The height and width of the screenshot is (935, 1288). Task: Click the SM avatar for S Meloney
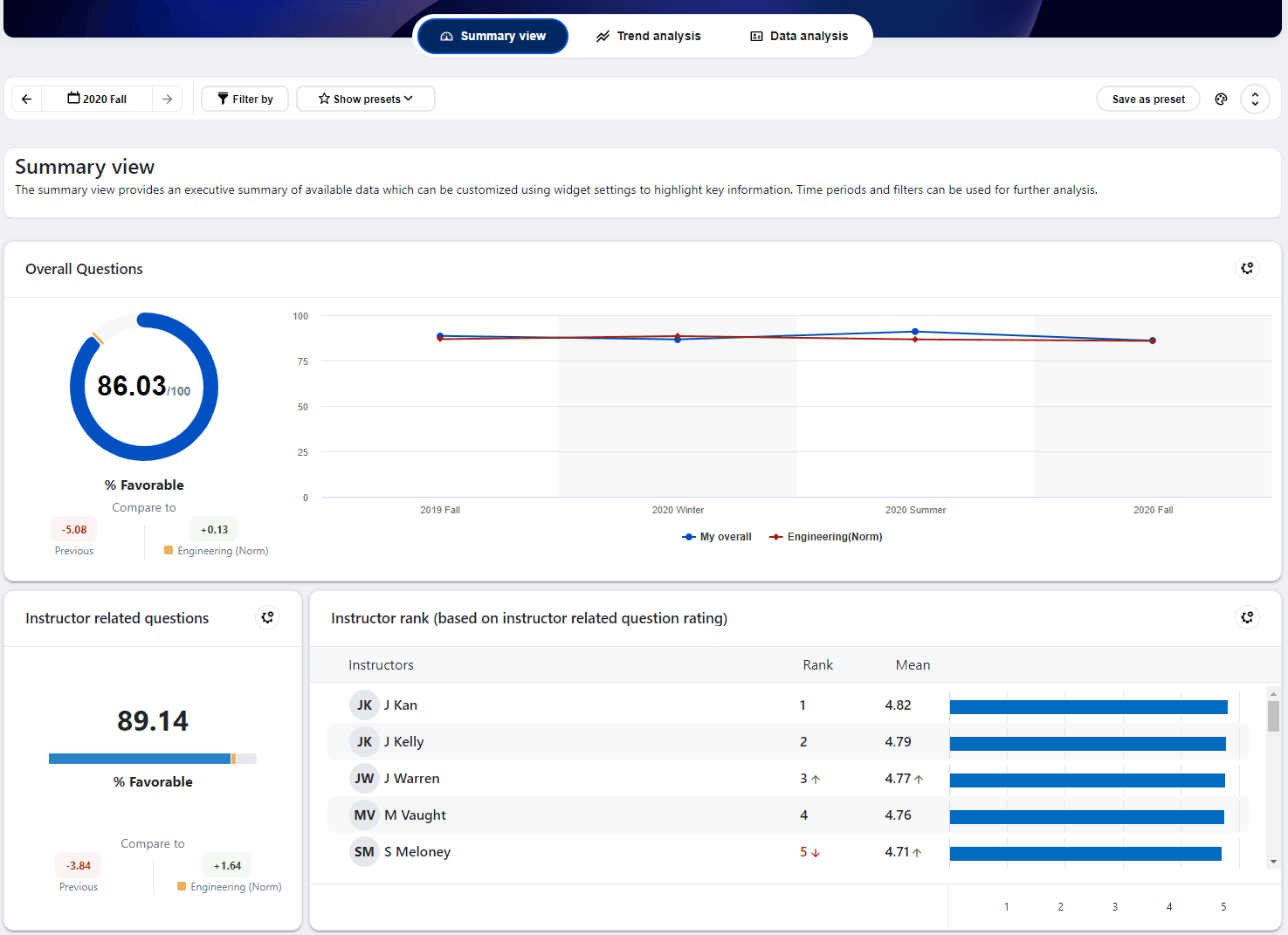[x=364, y=852]
